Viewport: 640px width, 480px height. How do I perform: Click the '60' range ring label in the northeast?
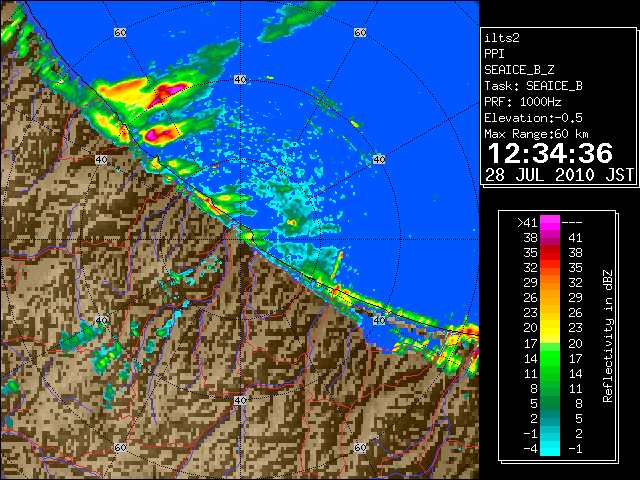360,32
